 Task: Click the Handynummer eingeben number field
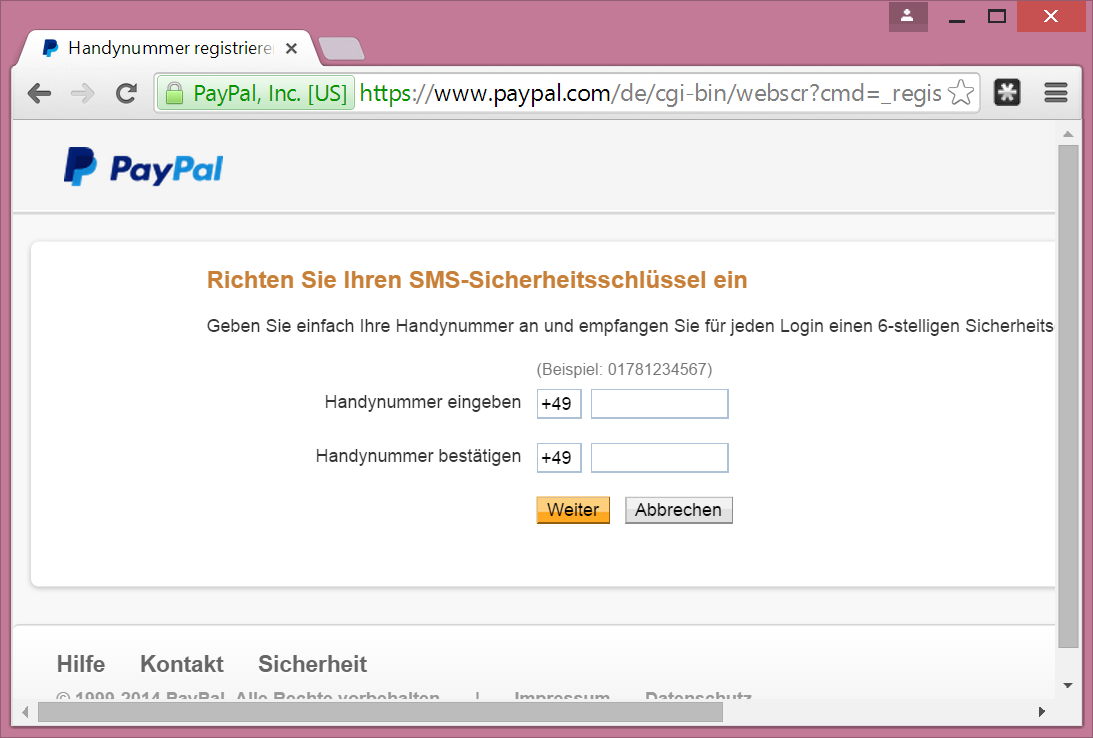coord(659,403)
